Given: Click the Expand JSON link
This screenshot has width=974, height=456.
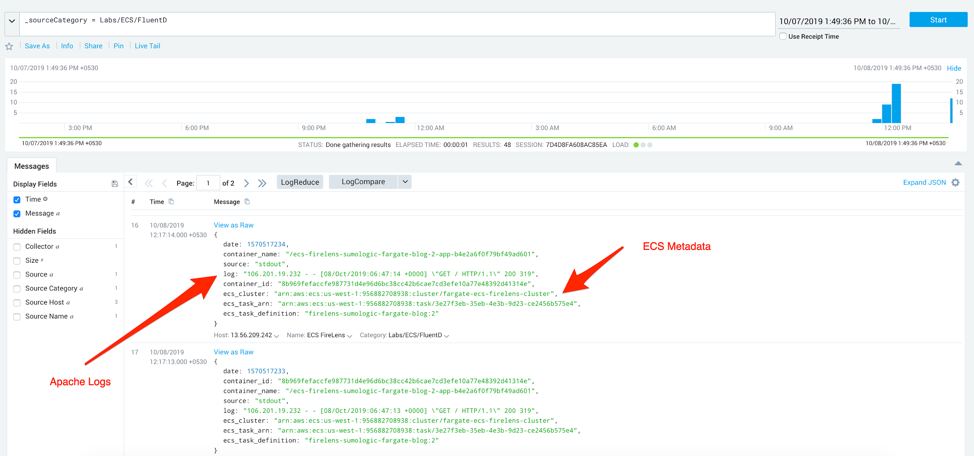Looking at the screenshot, I should pos(924,183).
